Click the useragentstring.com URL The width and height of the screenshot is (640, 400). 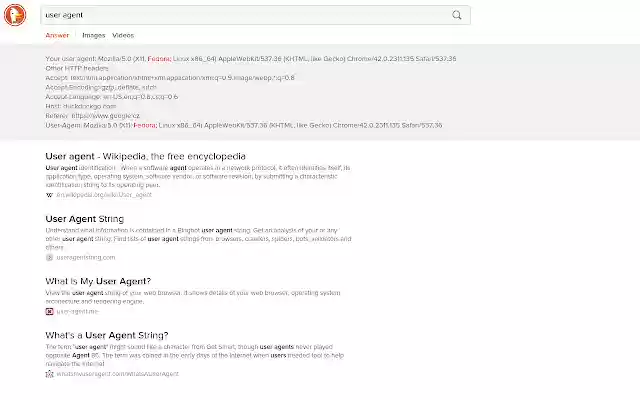pyautogui.click(x=86, y=258)
